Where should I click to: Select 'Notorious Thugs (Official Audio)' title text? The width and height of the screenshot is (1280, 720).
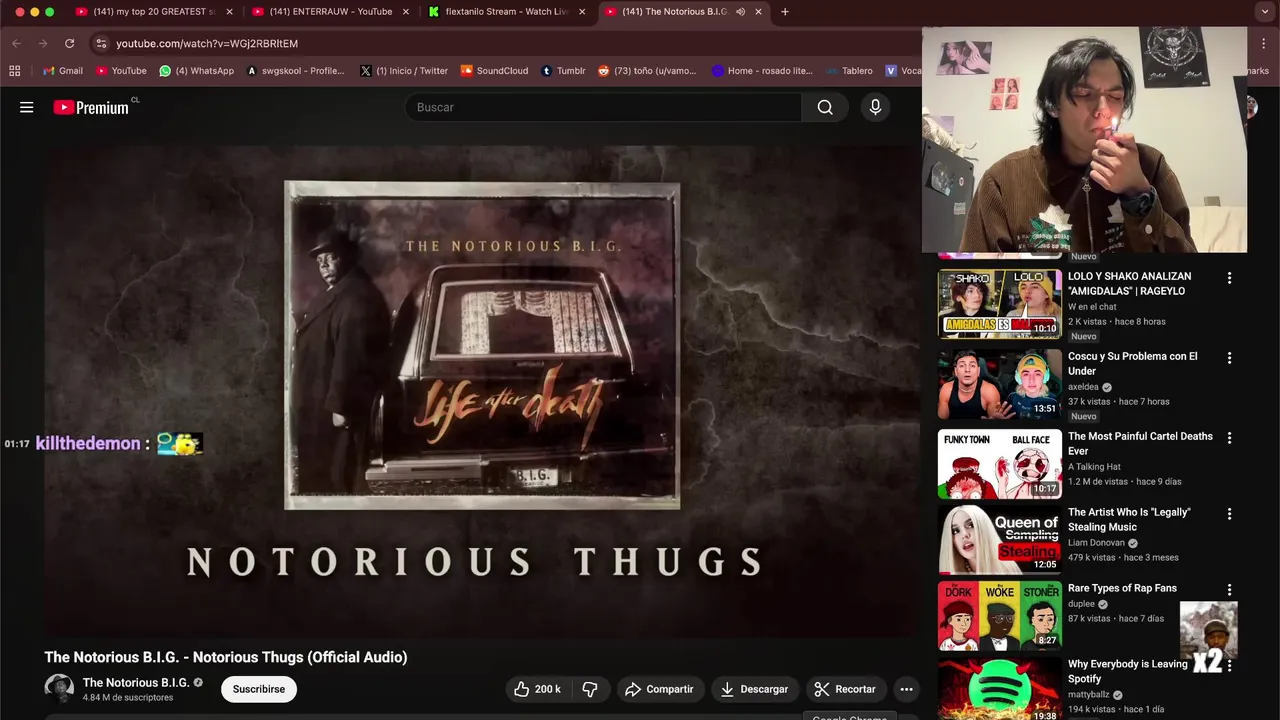[x=300, y=657]
